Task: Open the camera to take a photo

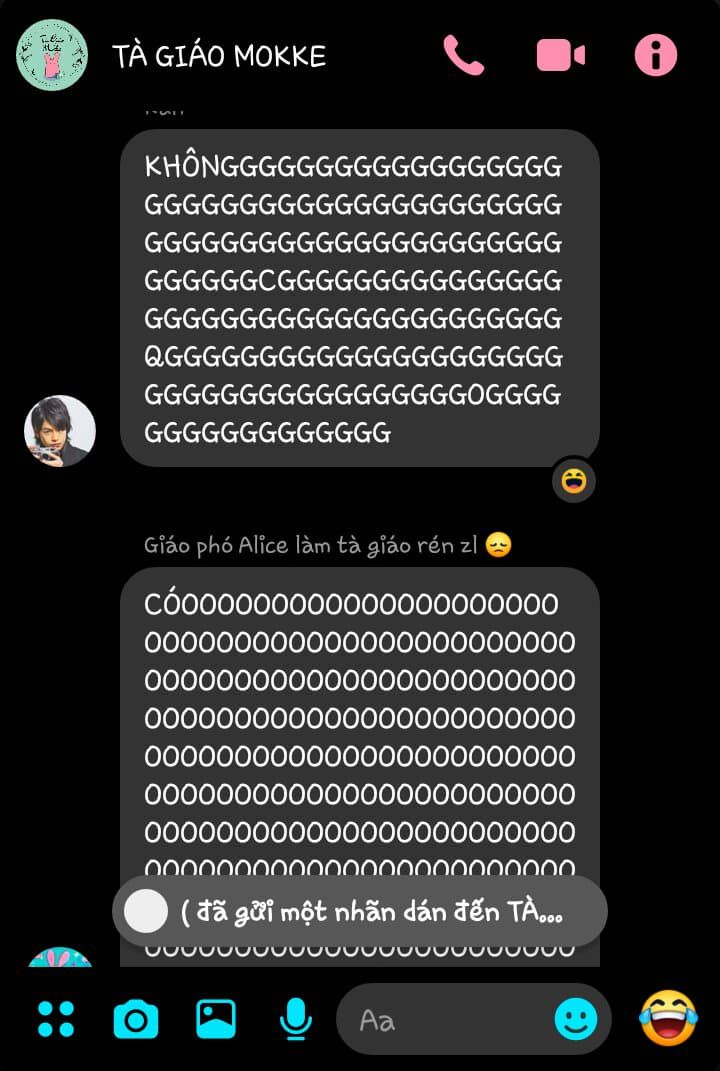Action: coord(136,1019)
